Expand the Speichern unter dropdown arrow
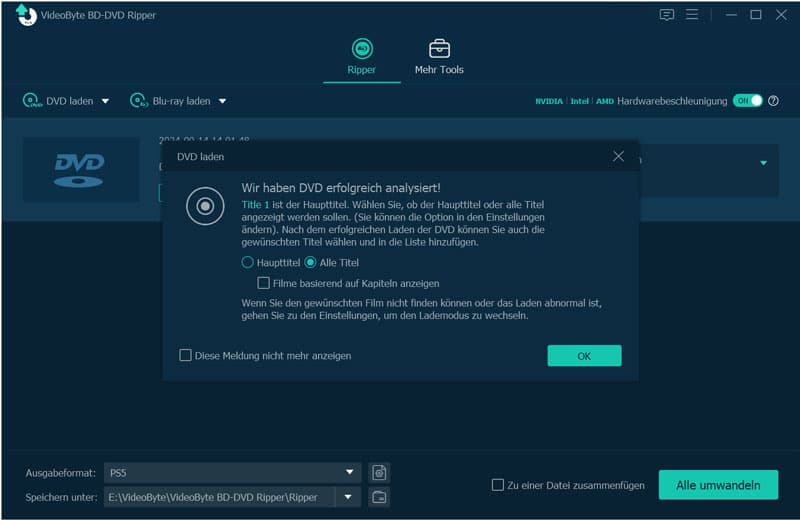The width and height of the screenshot is (800, 520). coord(348,497)
